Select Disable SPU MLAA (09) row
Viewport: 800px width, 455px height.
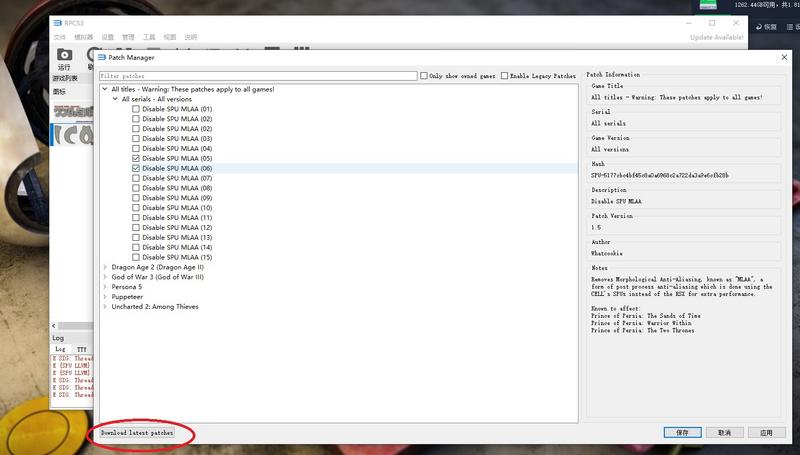[177, 198]
